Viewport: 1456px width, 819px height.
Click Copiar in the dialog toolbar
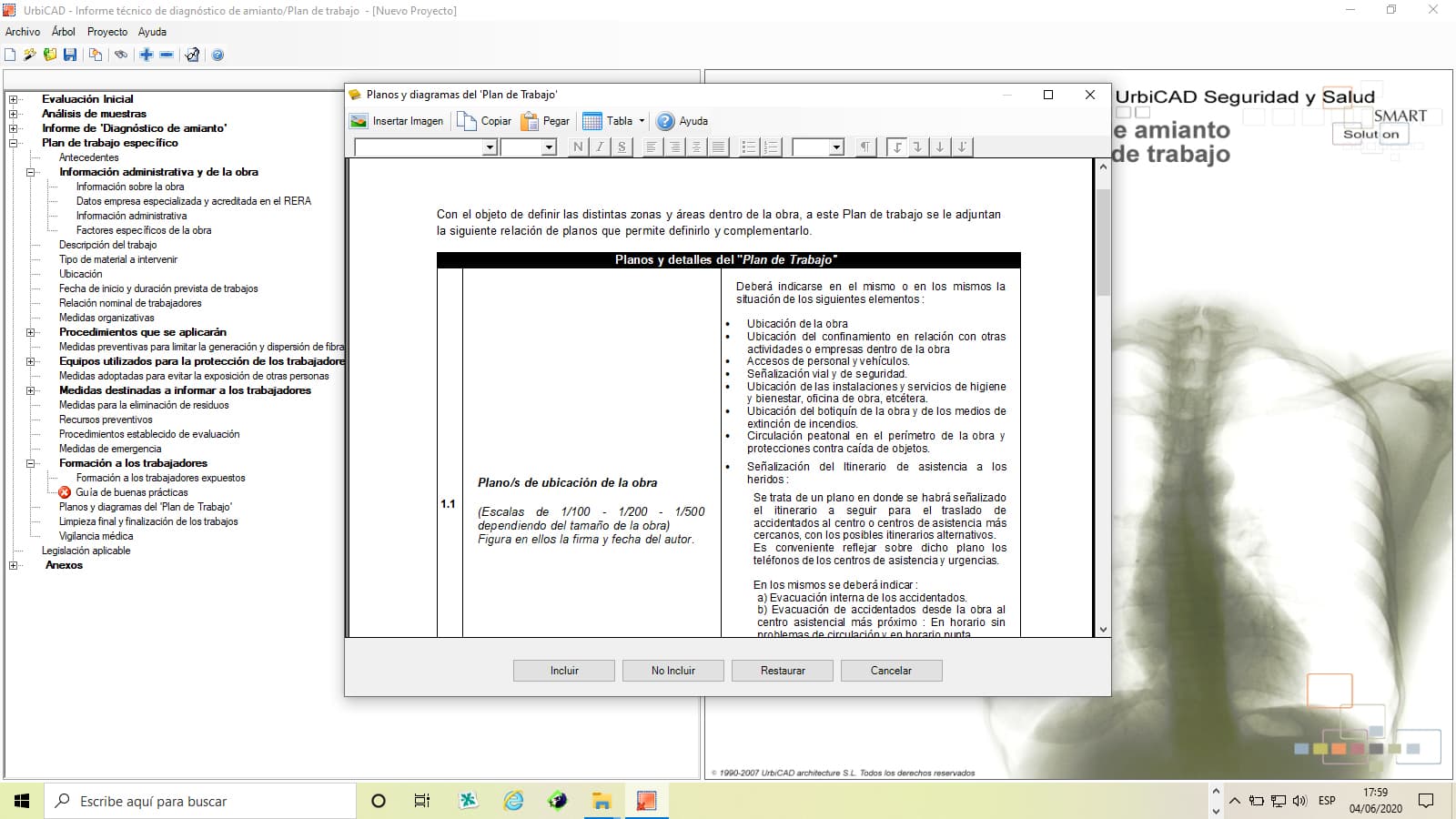[x=485, y=121]
